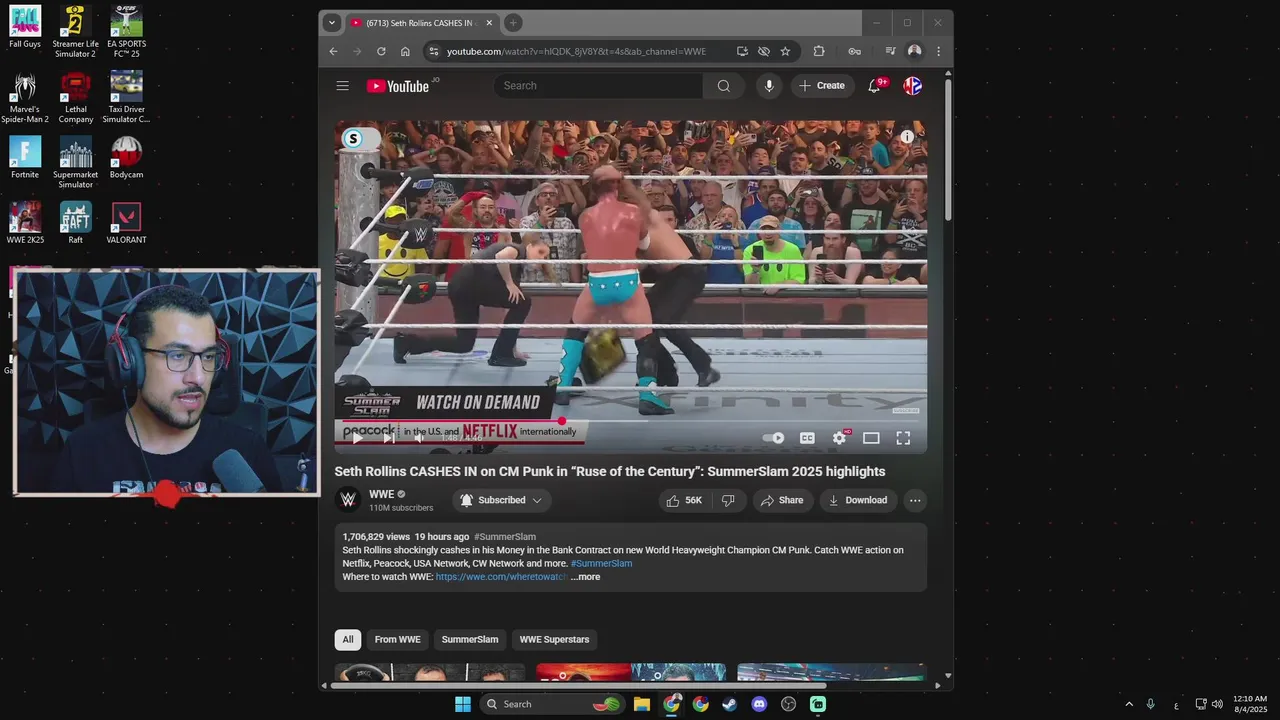Open browser extensions puzzle icon
Image resolution: width=1280 pixels, height=720 pixels.
pyautogui.click(x=819, y=51)
